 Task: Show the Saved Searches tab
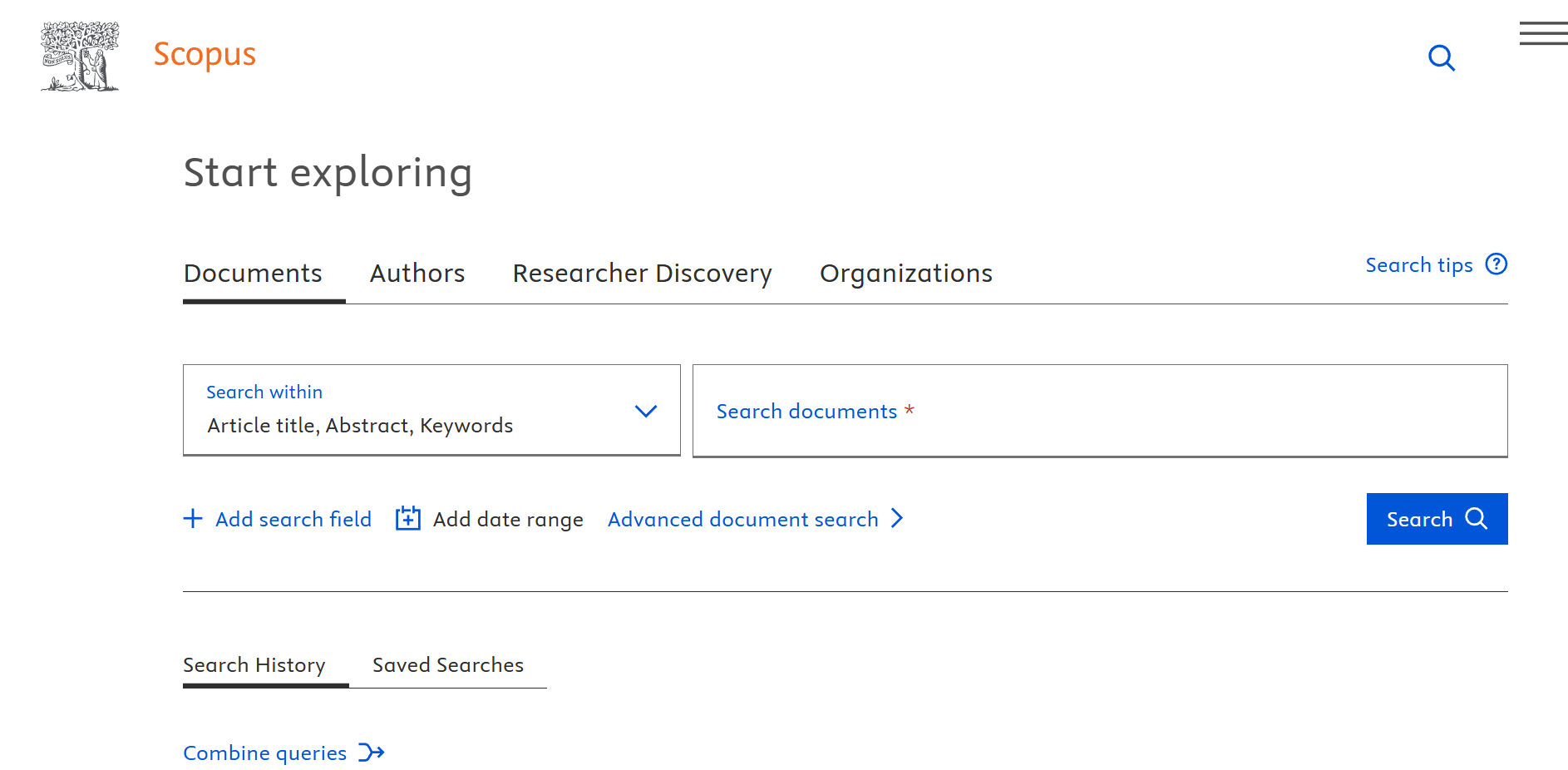(447, 665)
